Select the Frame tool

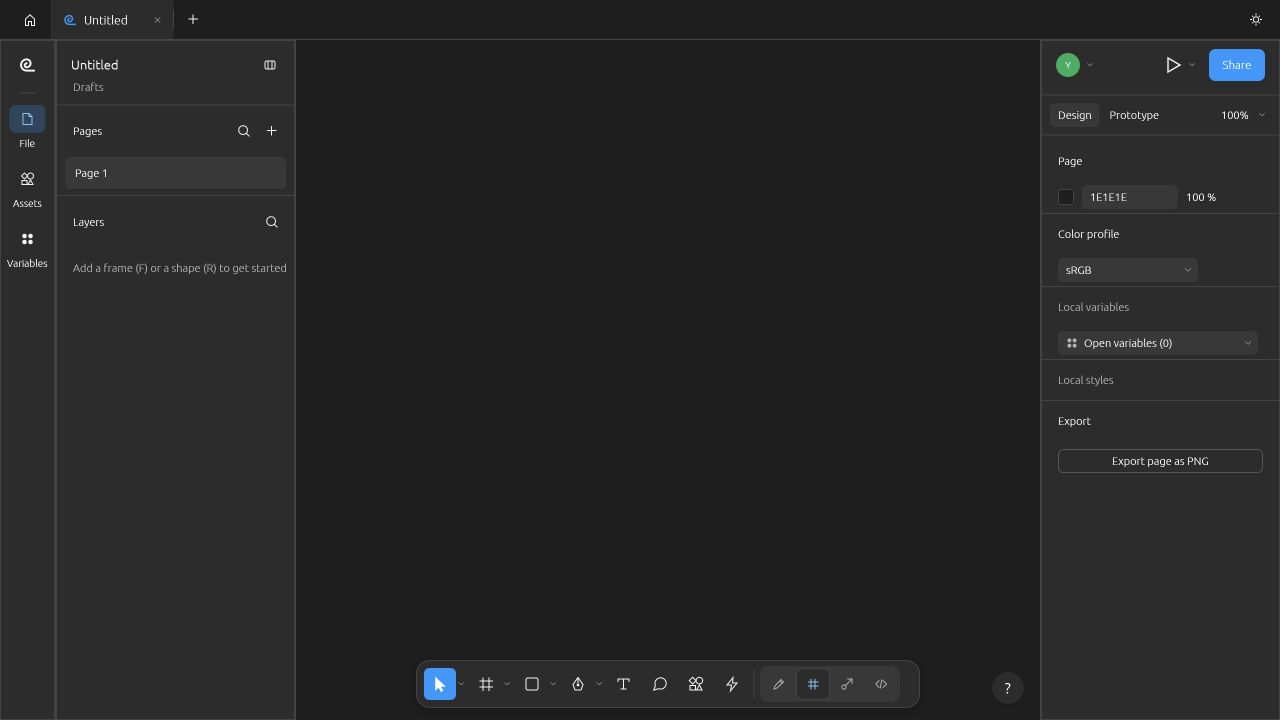point(486,684)
